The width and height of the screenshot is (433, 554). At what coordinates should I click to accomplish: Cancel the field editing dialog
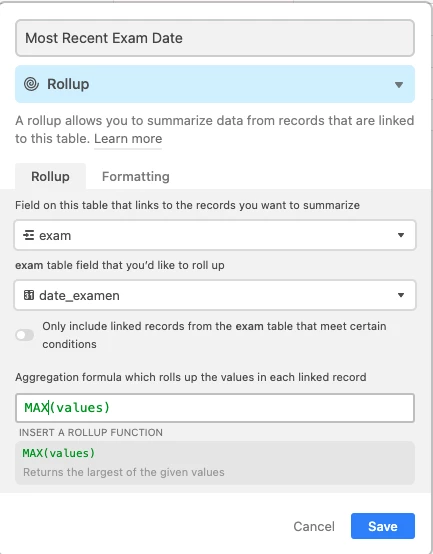pos(314,526)
